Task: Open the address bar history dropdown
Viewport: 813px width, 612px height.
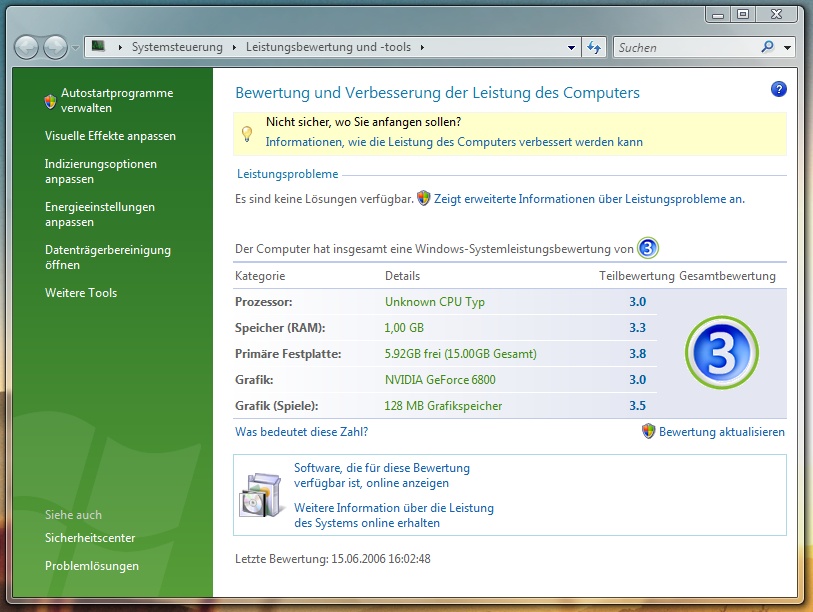Action: (571, 48)
